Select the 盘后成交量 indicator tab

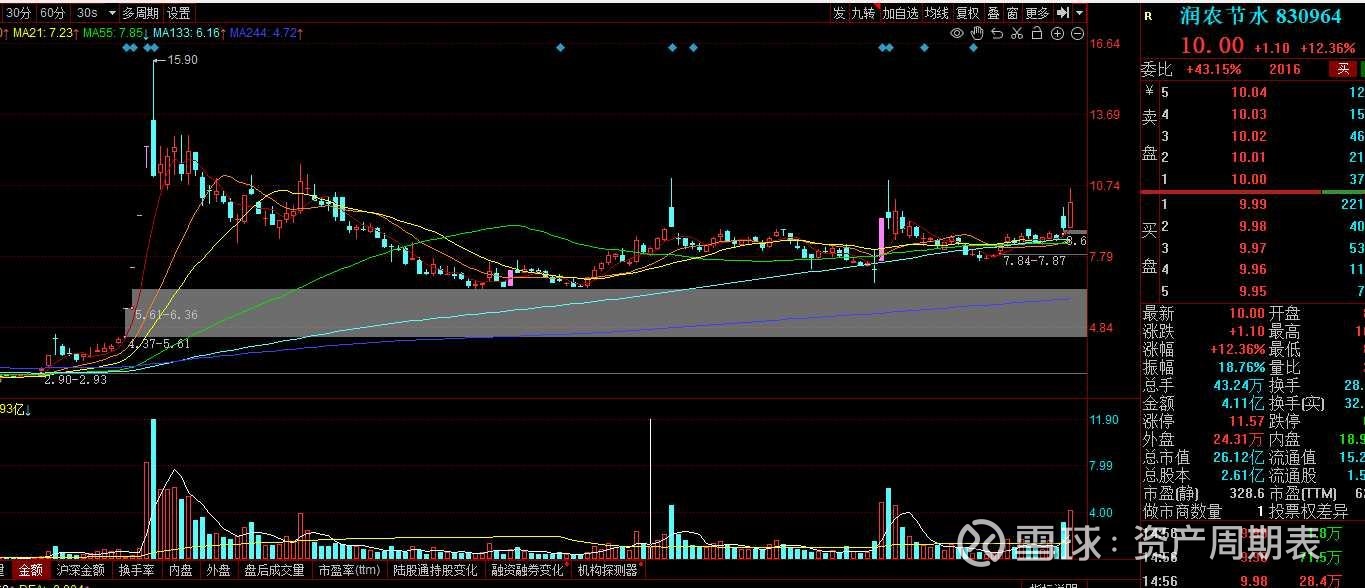point(274,570)
